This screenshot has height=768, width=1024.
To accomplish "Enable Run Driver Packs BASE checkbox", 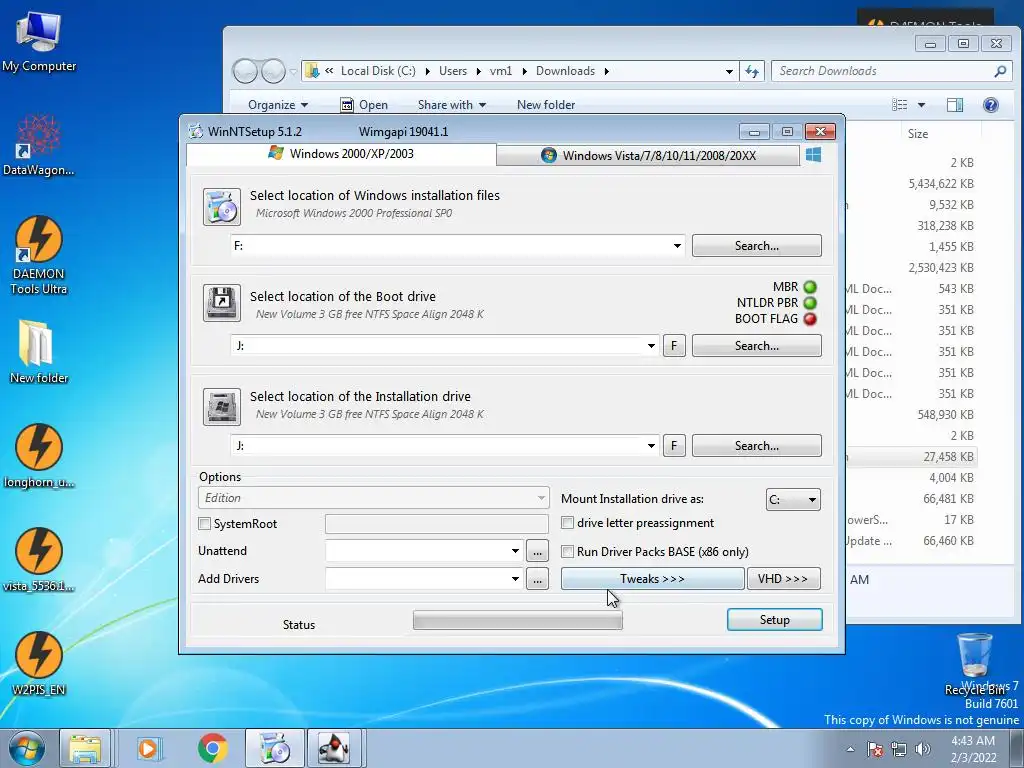I will [568, 551].
